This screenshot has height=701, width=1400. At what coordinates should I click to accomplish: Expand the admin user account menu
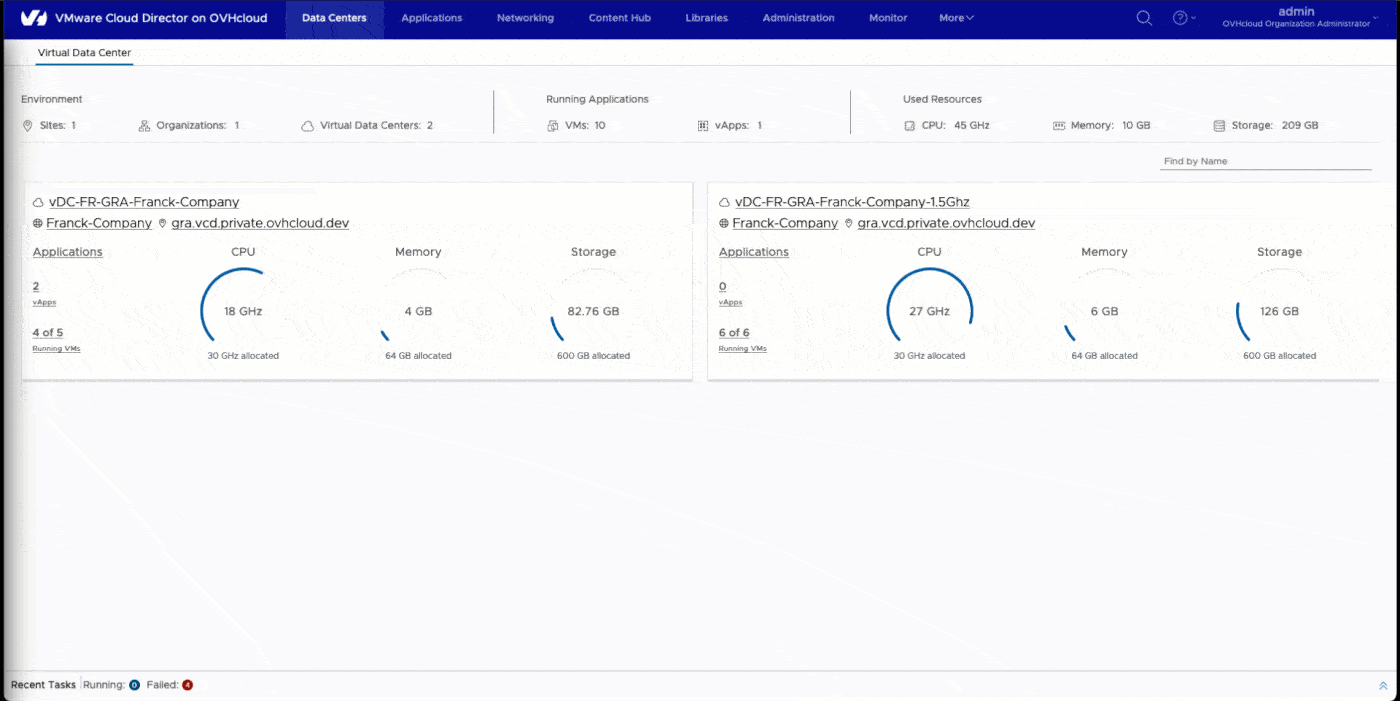pos(1295,18)
